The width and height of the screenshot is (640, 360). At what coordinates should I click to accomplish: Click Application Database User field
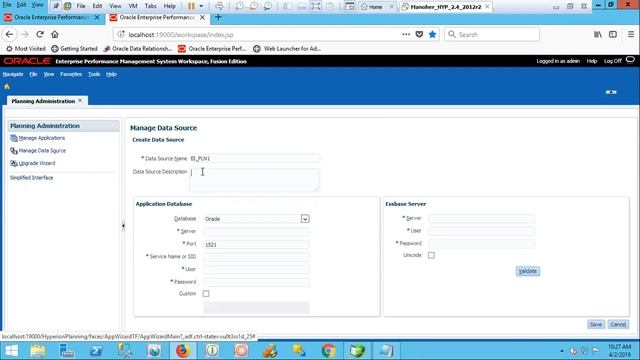pyautogui.click(x=256, y=269)
